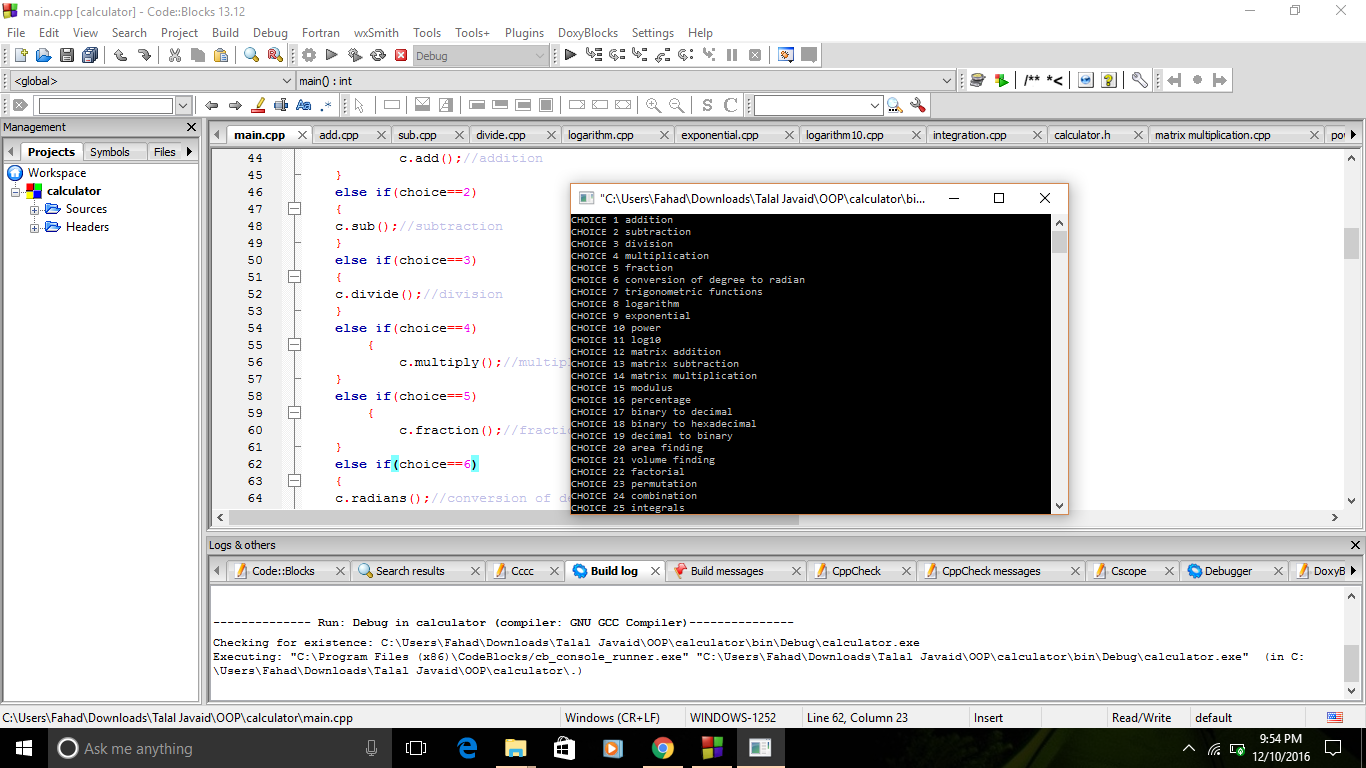Toggle match case Aa search option
This screenshot has width=1366, height=768.
click(304, 105)
